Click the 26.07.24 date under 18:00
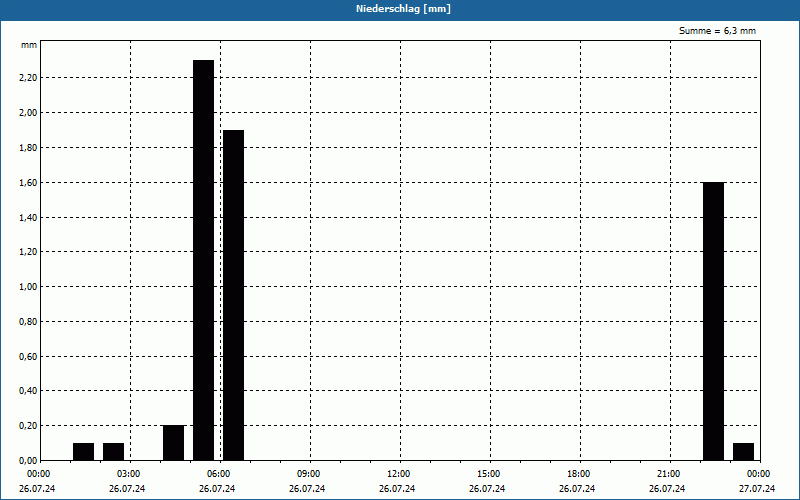This screenshot has height=500, width=800. [577, 489]
